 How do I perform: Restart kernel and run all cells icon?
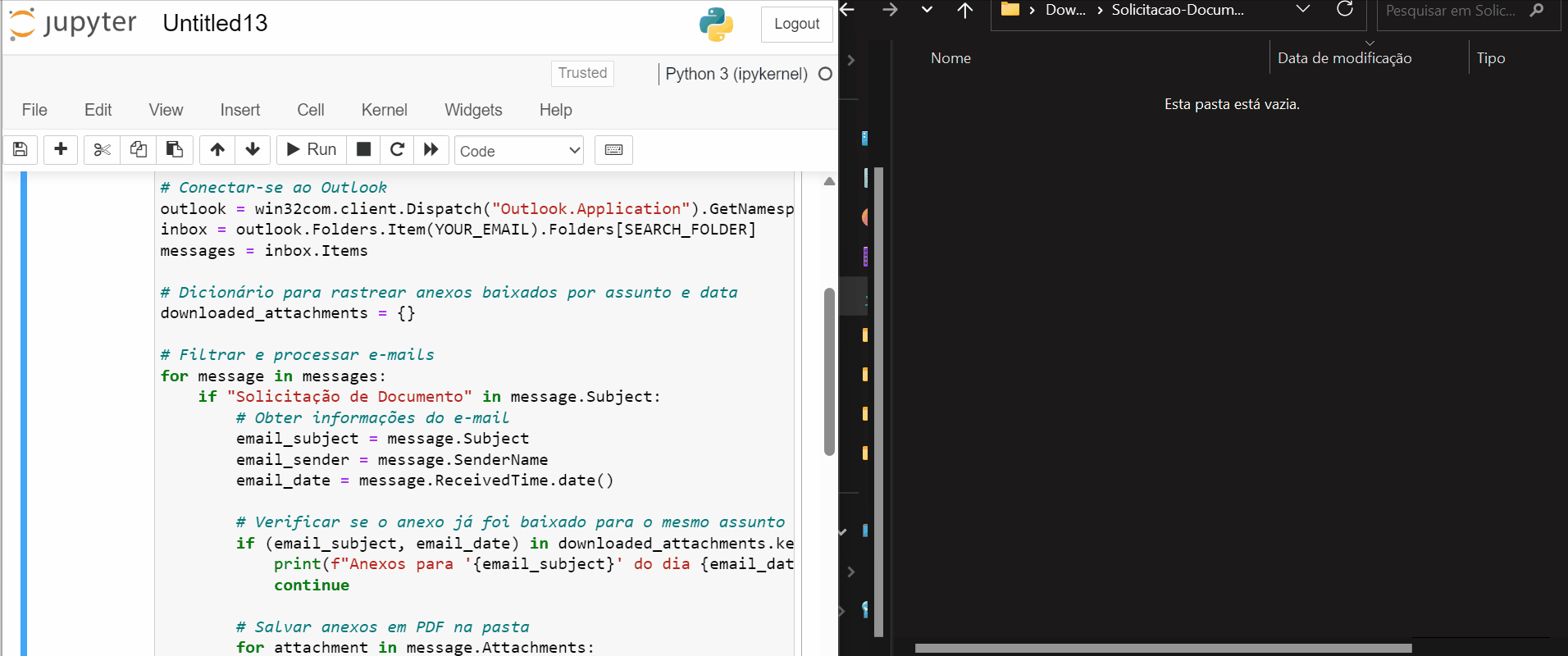(x=431, y=149)
